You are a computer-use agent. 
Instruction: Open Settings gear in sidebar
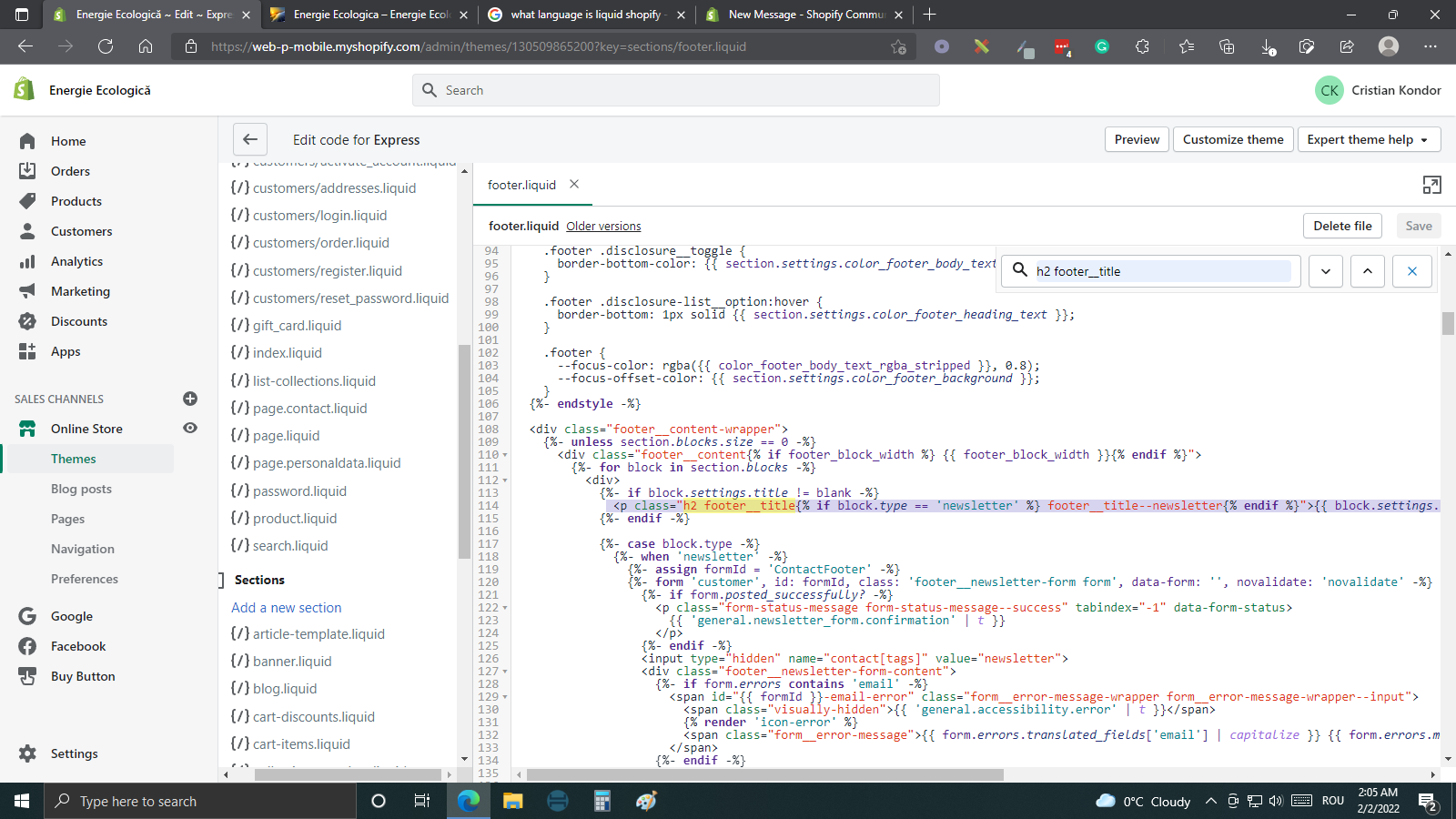pos(28,753)
